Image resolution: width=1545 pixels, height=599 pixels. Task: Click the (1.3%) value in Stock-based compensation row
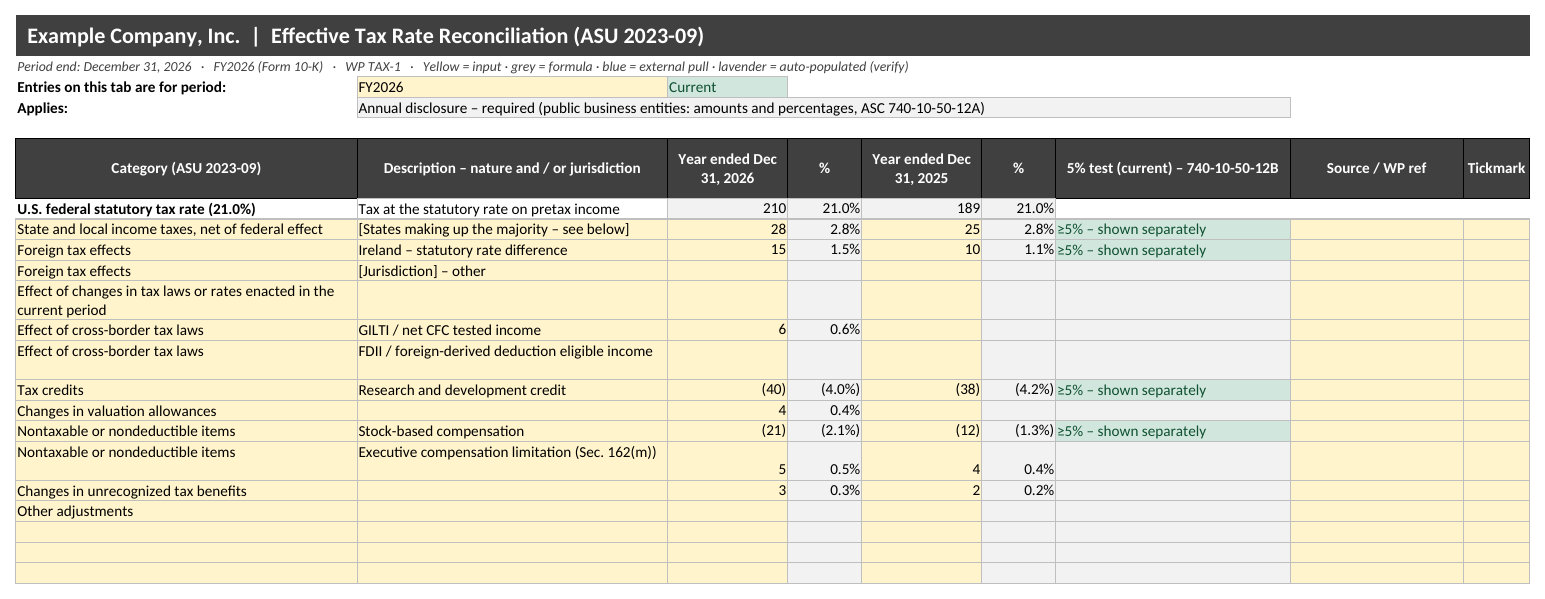pyautogui.click(x=1018, y=431)
